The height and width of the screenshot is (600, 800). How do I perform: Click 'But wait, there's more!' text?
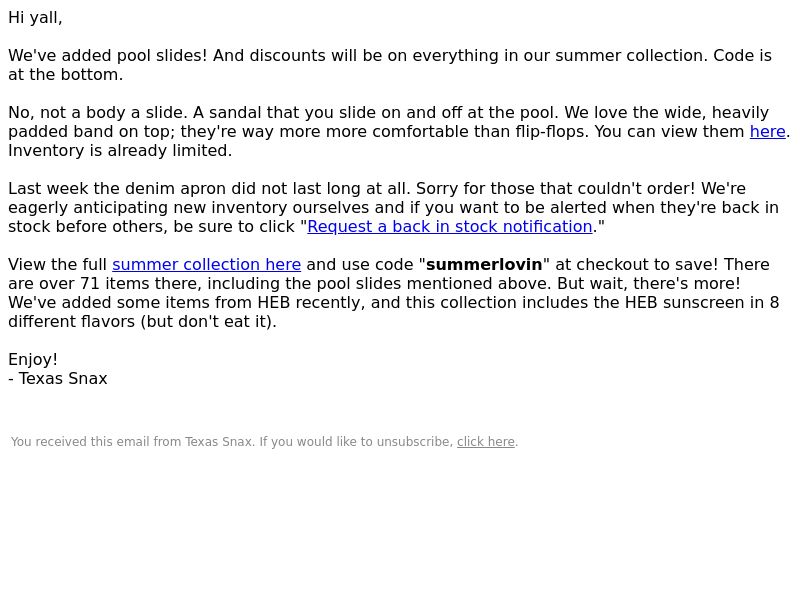(x=648, y=284)
